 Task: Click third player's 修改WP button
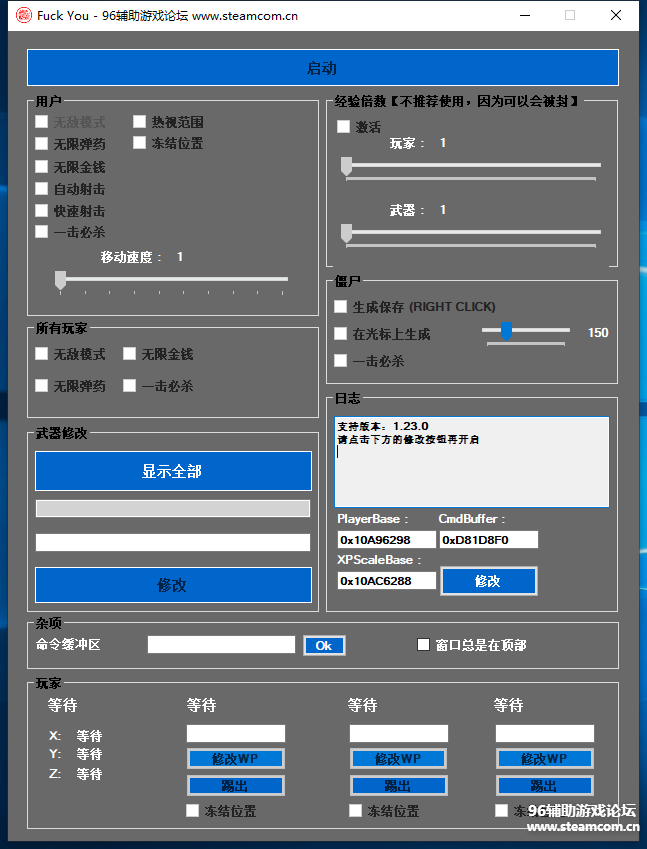click(399, 759)
